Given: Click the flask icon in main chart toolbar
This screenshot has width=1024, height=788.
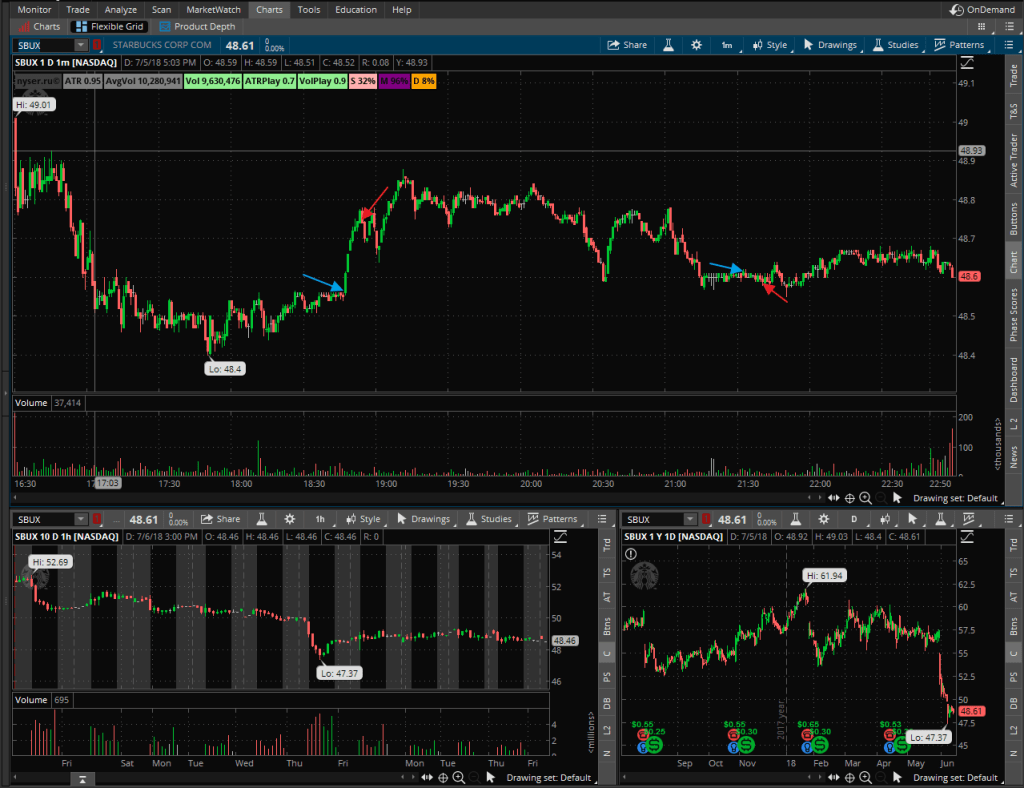Looking at the screenshot, I should coord(667,45).
